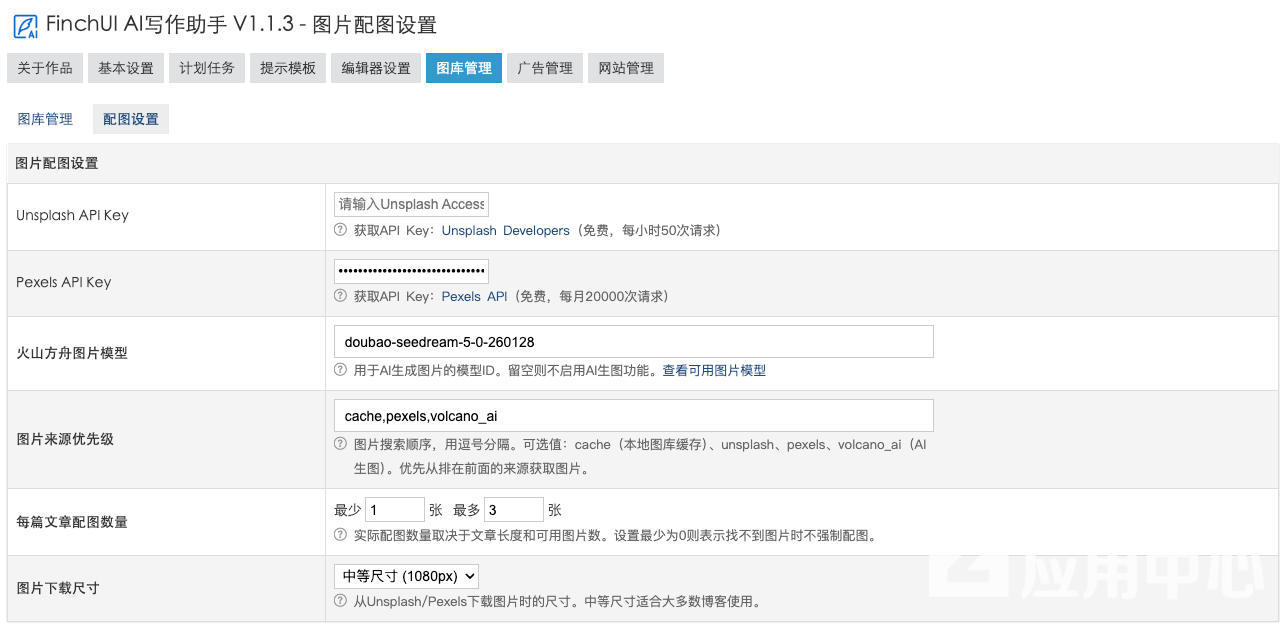
Task: Open the 计划任务 tab
Action: click(206, 68)
